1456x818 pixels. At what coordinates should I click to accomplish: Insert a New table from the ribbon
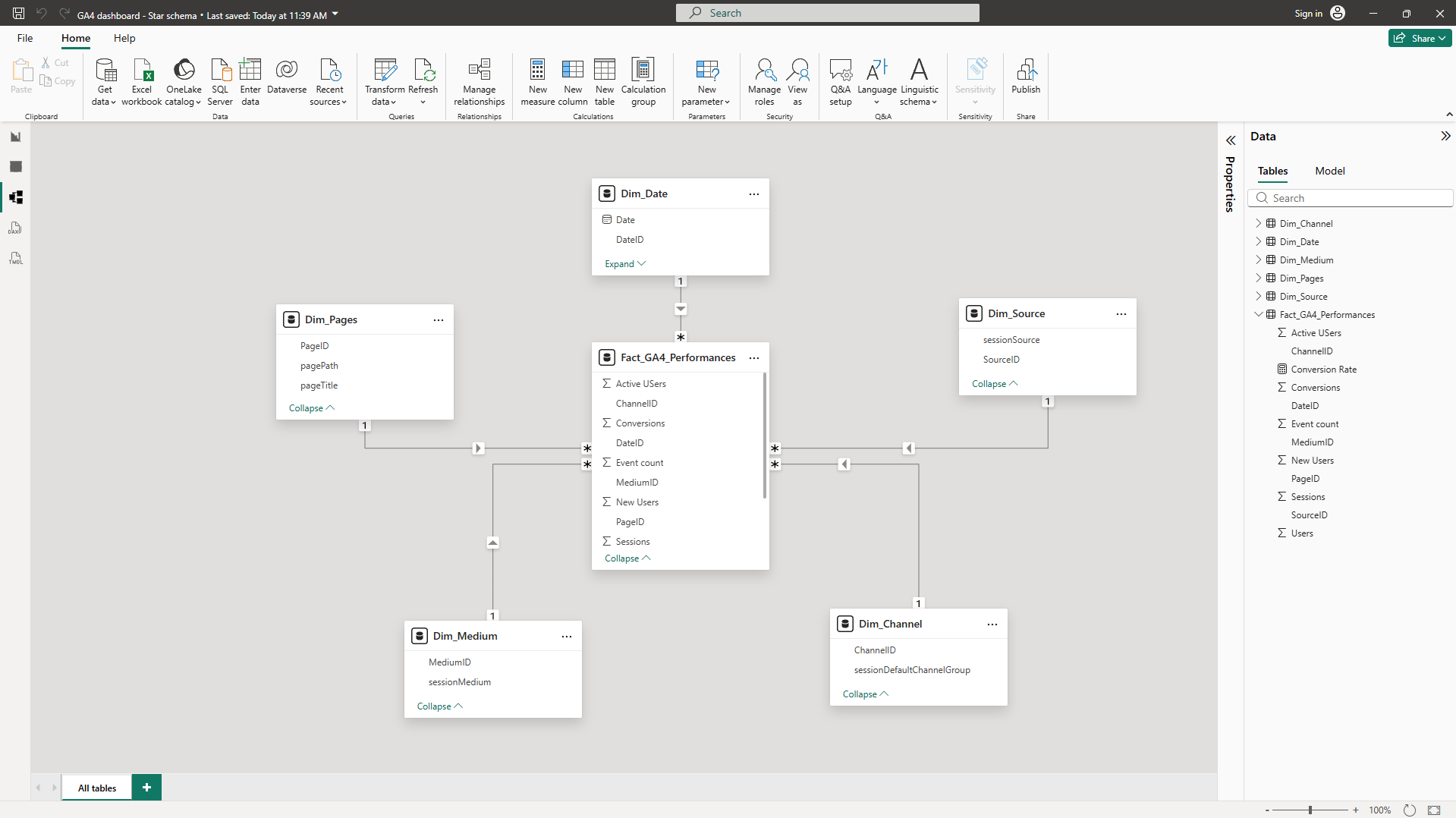click(x=604, y=81)
